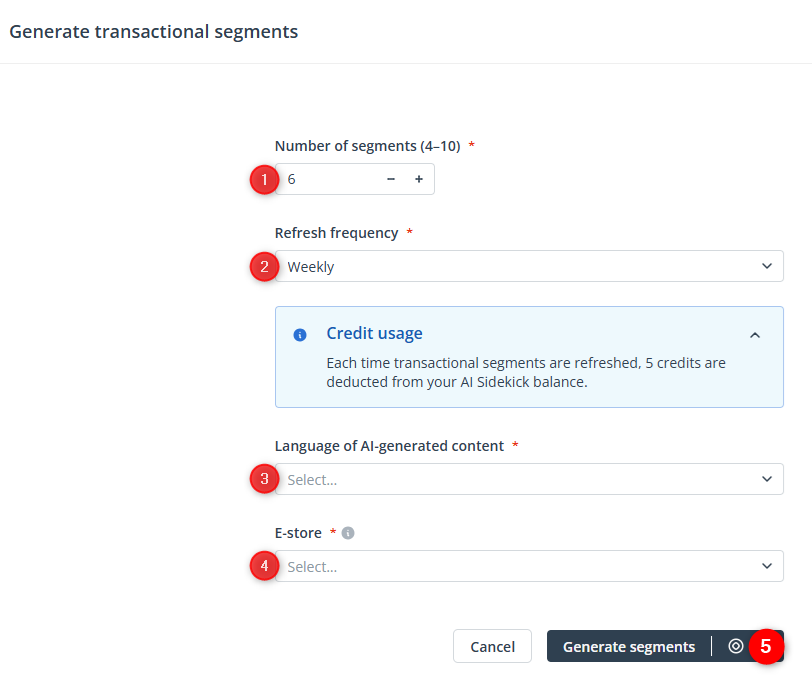Click the Credit usage info icon
The width and height of the screenshot is (812, 699).
300,335
